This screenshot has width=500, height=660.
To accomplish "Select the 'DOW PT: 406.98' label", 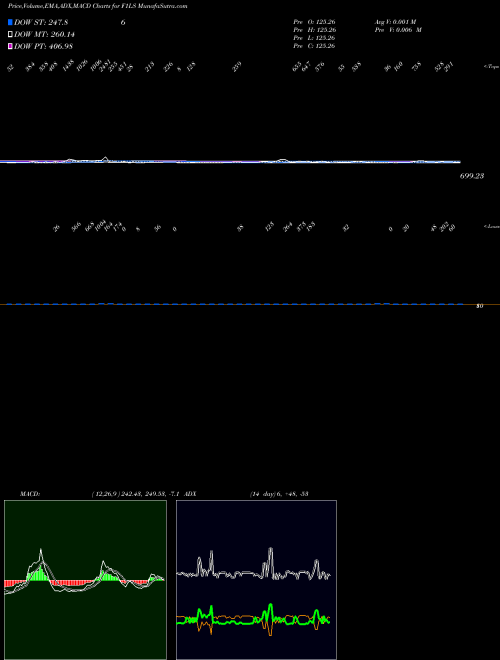I will tap(45, 46).
